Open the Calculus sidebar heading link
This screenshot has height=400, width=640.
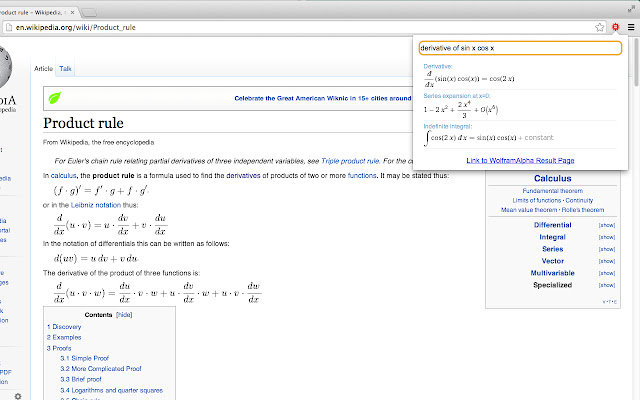pyautogui.click(x=553, y=178)
